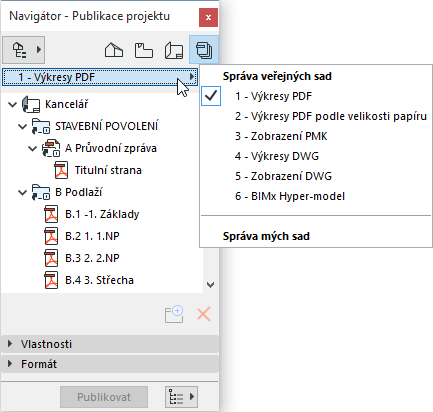
Task: Choose Správa veřejných sad menu entry
Action: point(277,76)
